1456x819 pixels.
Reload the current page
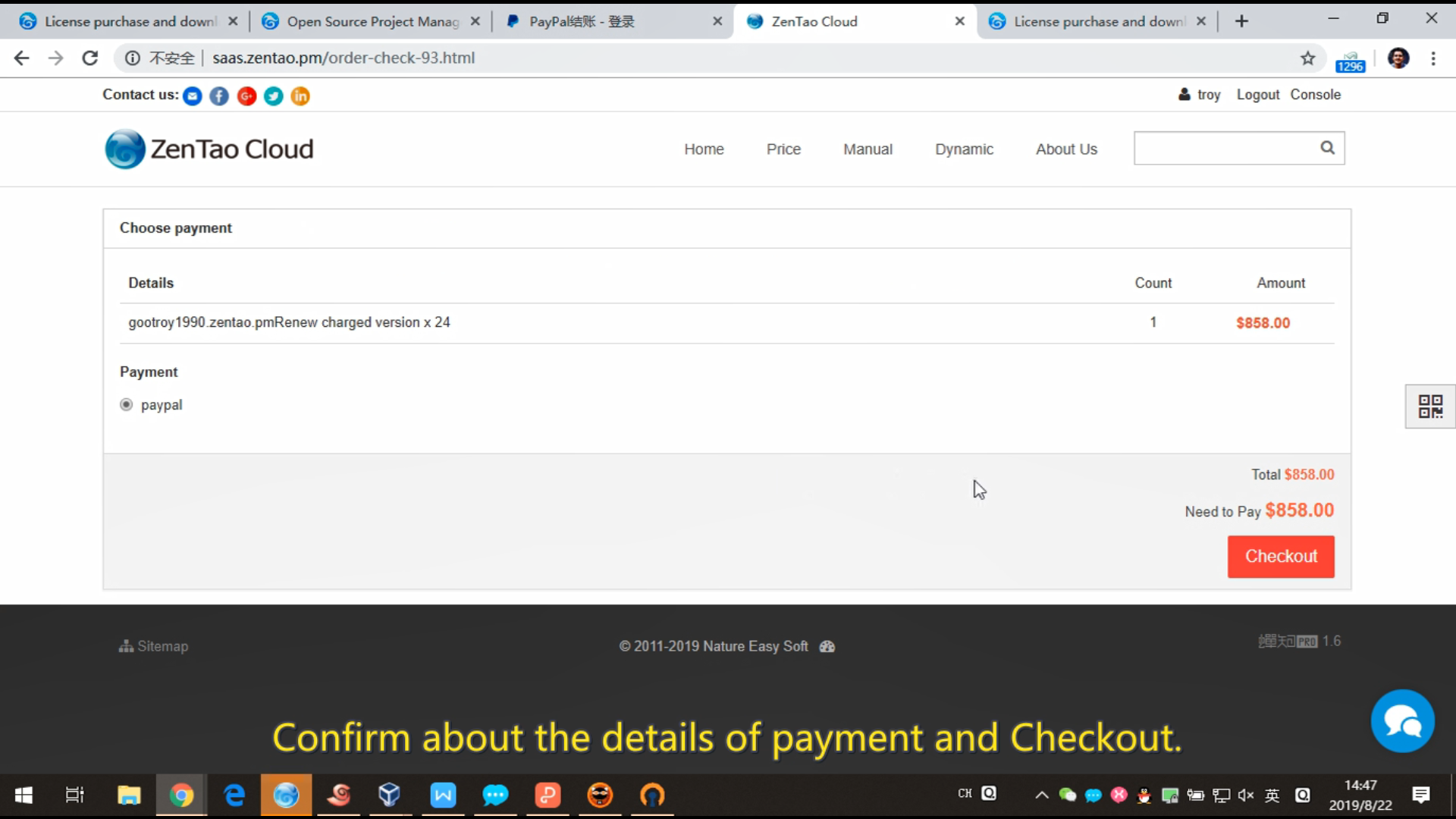(x=89, y=58)
